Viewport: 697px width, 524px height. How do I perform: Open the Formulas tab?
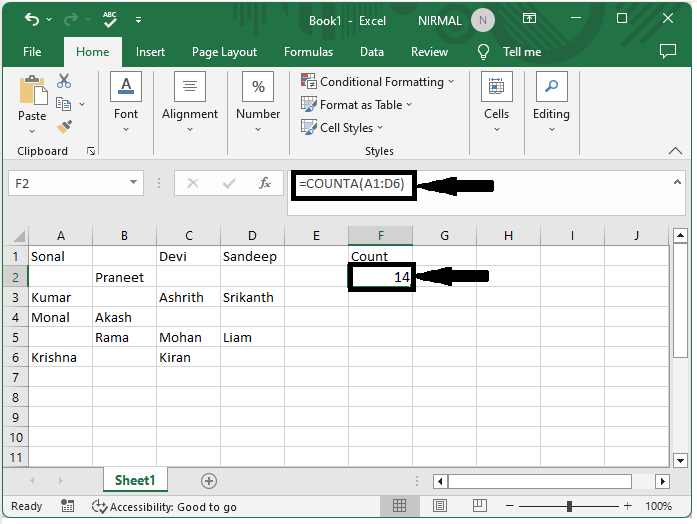tap(308, 52)
